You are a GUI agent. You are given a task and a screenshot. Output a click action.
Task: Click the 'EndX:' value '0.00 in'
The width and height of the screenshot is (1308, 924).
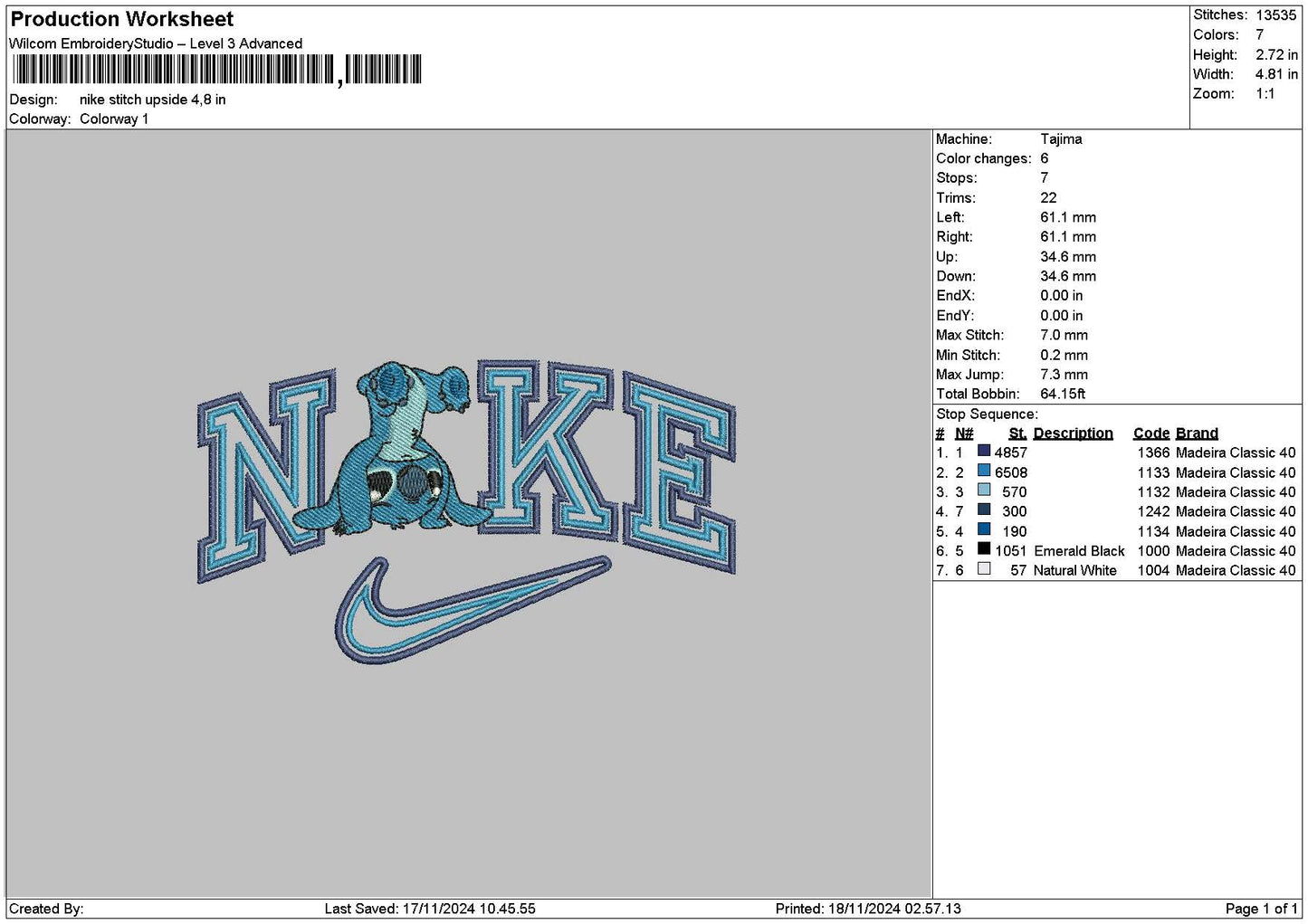pos(1062,296)
